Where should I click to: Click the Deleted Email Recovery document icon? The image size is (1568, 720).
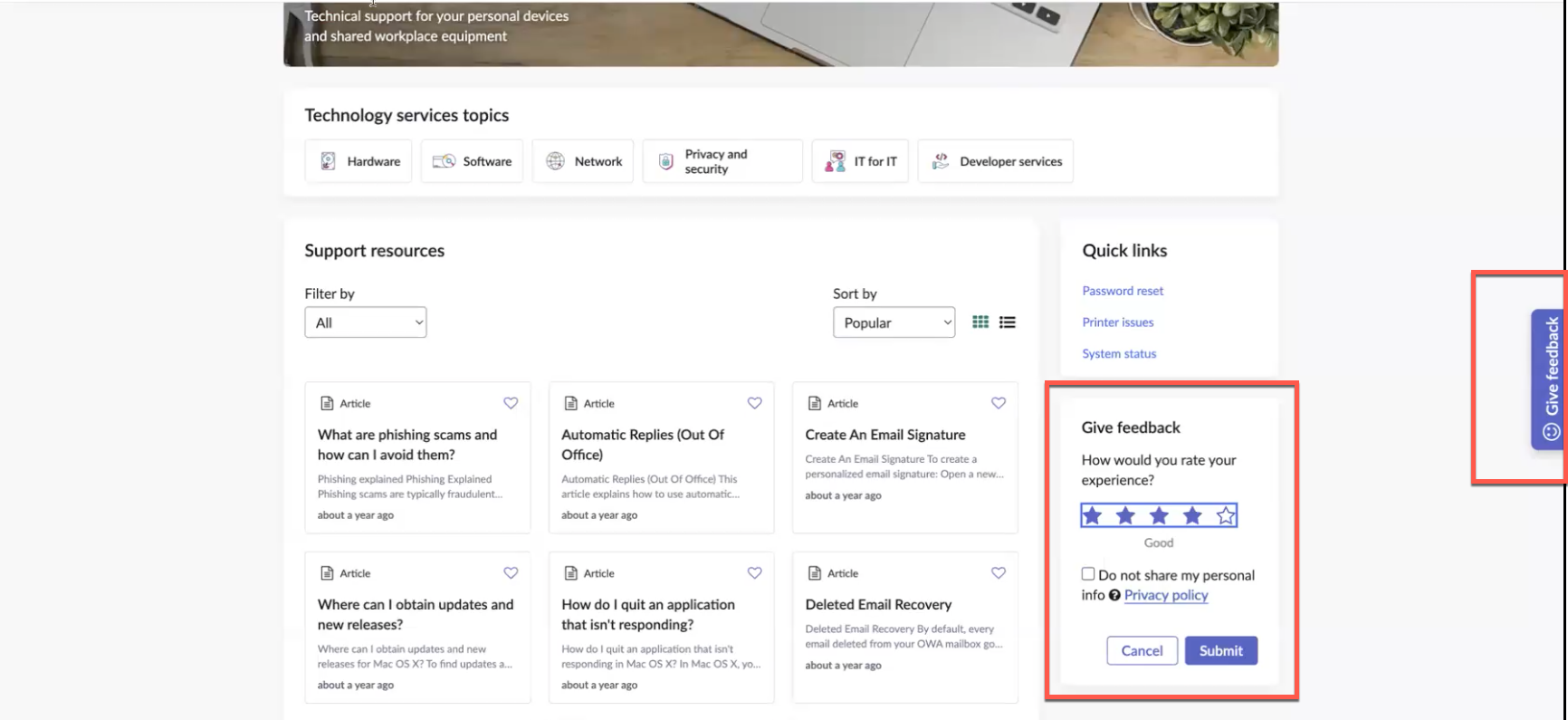[814, 573]
